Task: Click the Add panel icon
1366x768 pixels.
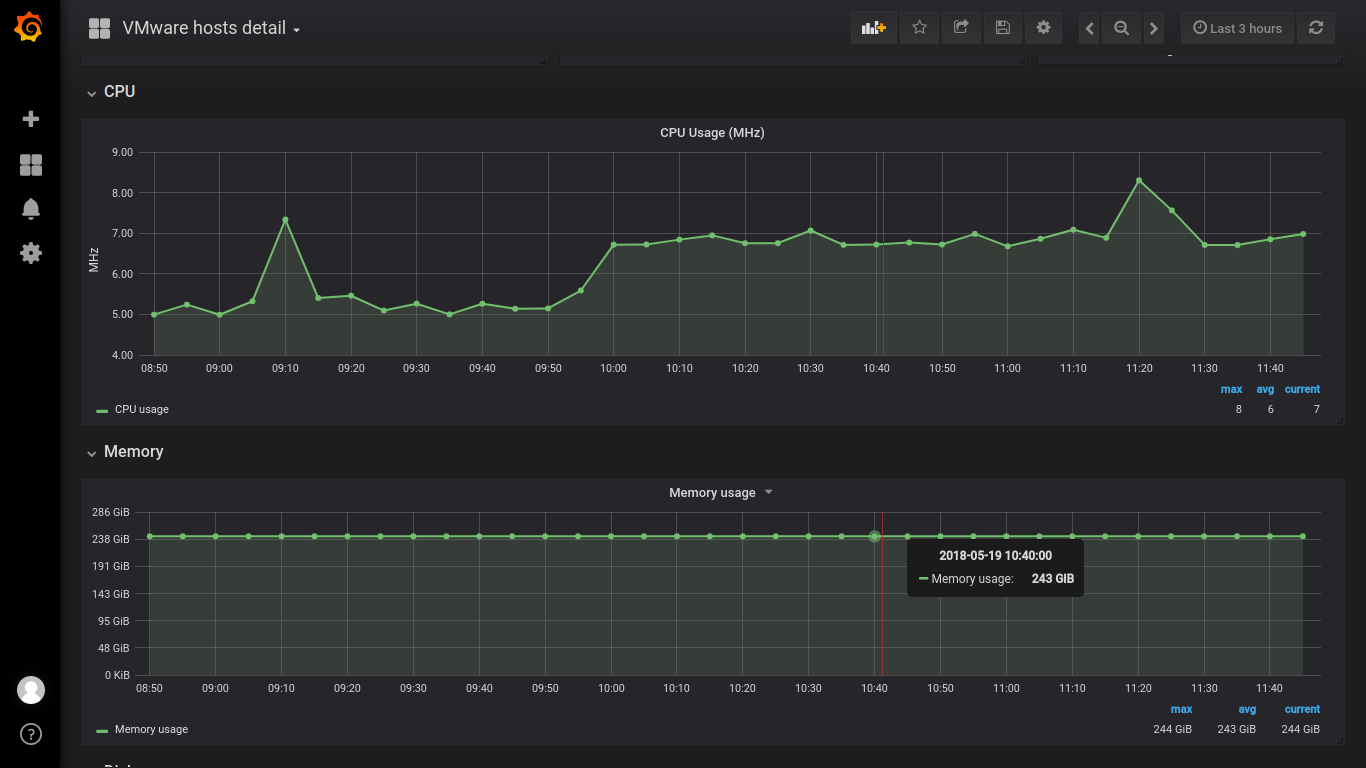Action: [874, 28]
